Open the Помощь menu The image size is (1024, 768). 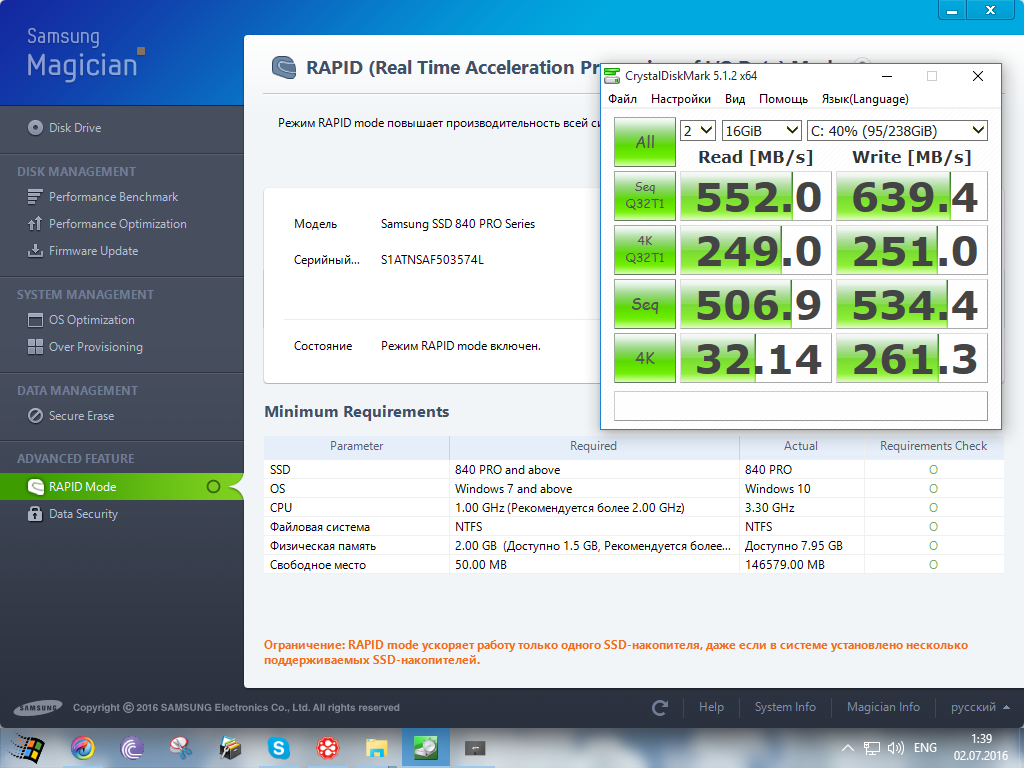(x=783, y=99)
